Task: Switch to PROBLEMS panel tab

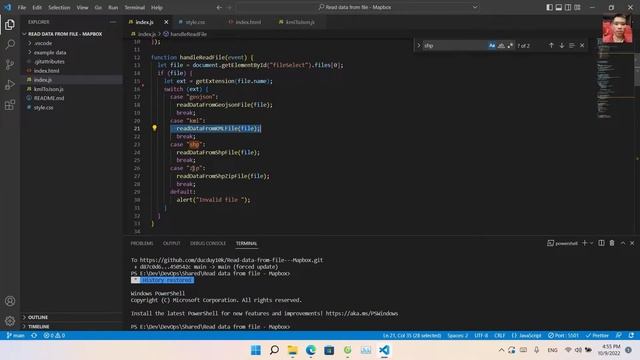Action: (142, 243)
